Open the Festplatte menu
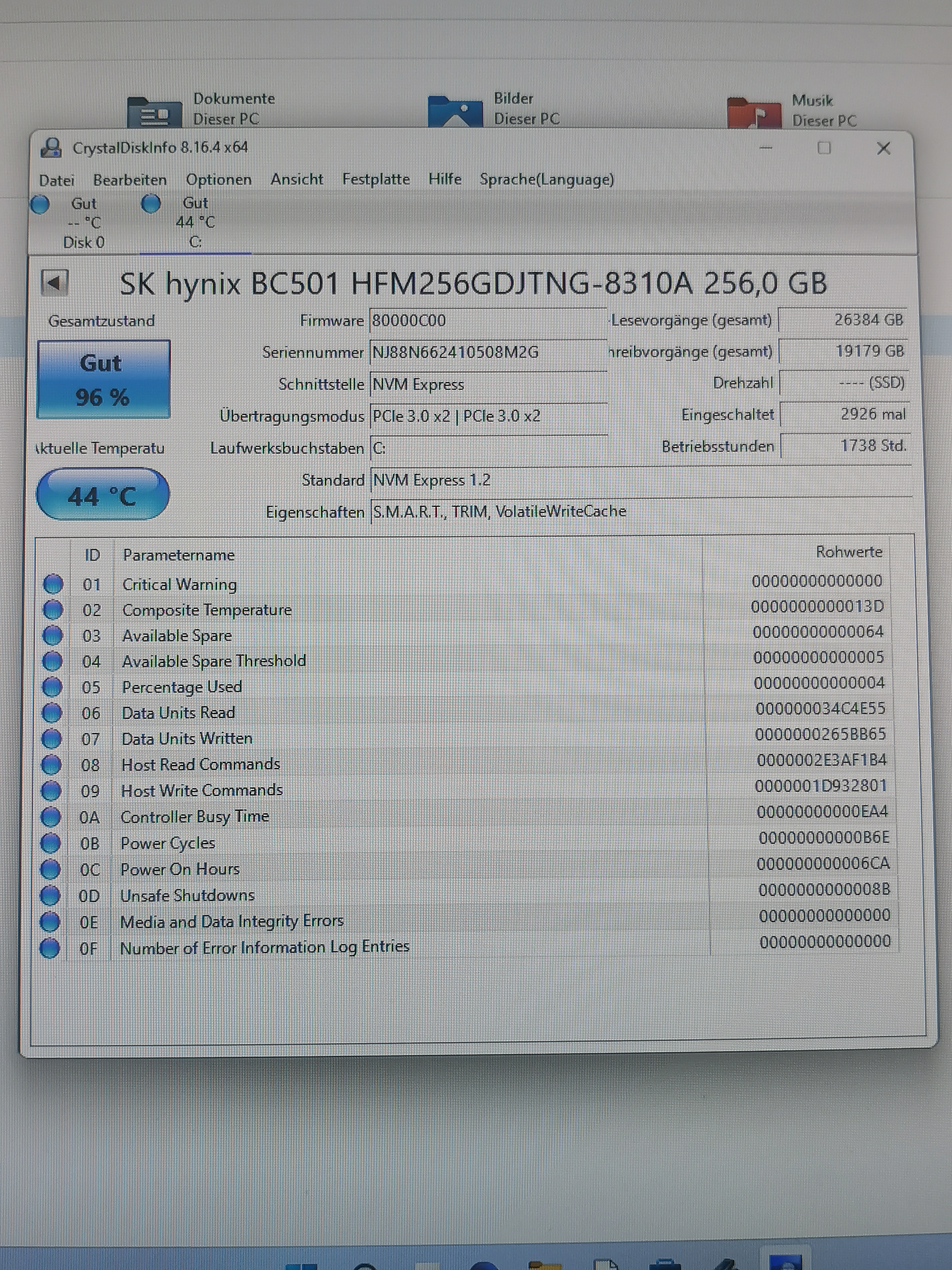 point(376,179)
